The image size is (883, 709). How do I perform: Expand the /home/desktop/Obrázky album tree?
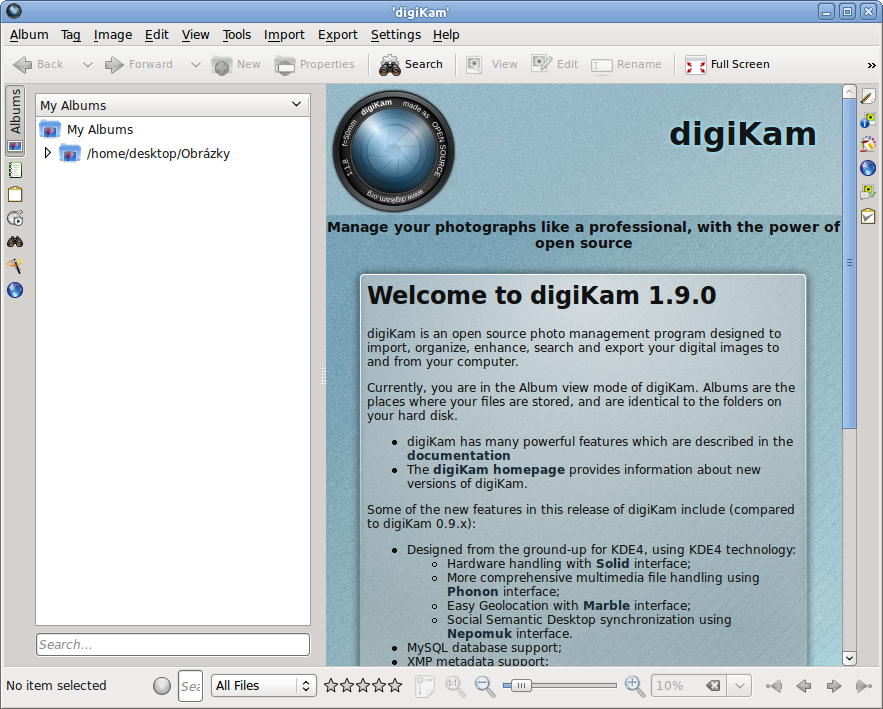tap(47, 153)
